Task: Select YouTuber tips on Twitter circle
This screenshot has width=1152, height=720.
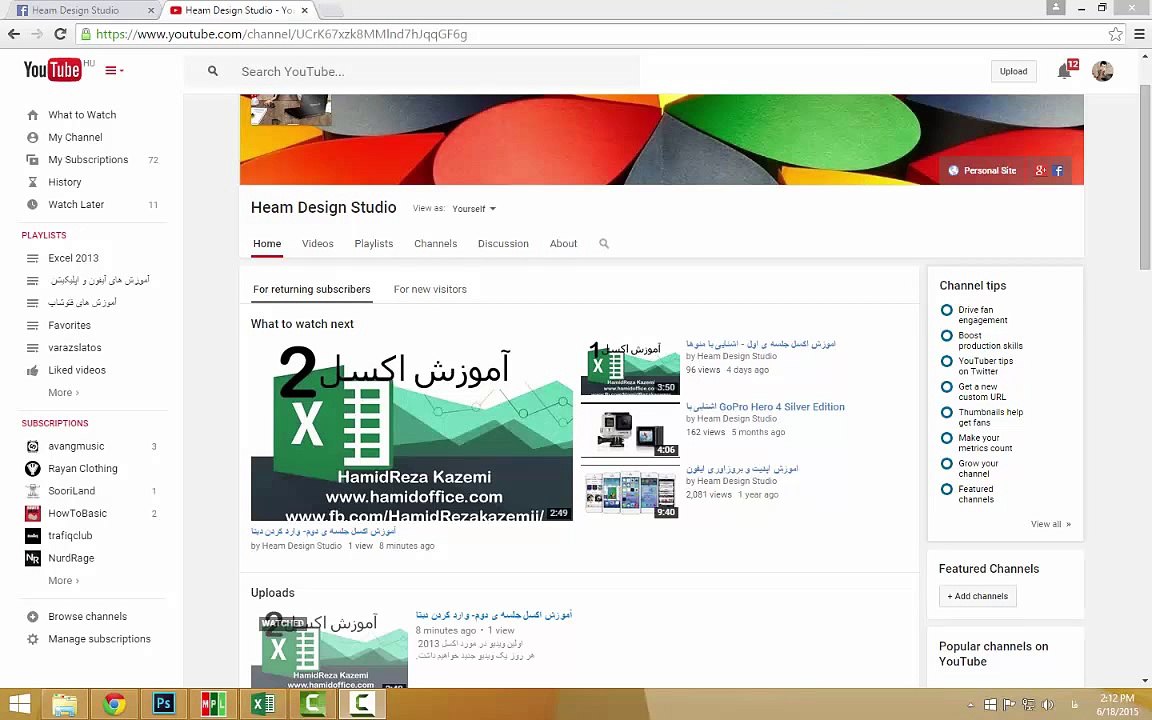Action: point(947,361)
